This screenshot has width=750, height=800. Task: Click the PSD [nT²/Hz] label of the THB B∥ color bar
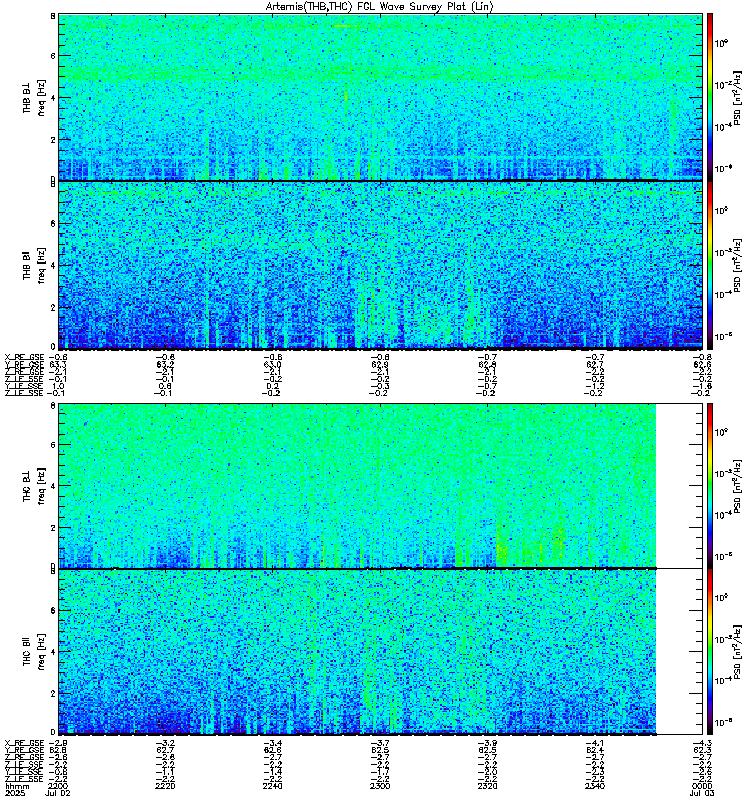(737, 265)
